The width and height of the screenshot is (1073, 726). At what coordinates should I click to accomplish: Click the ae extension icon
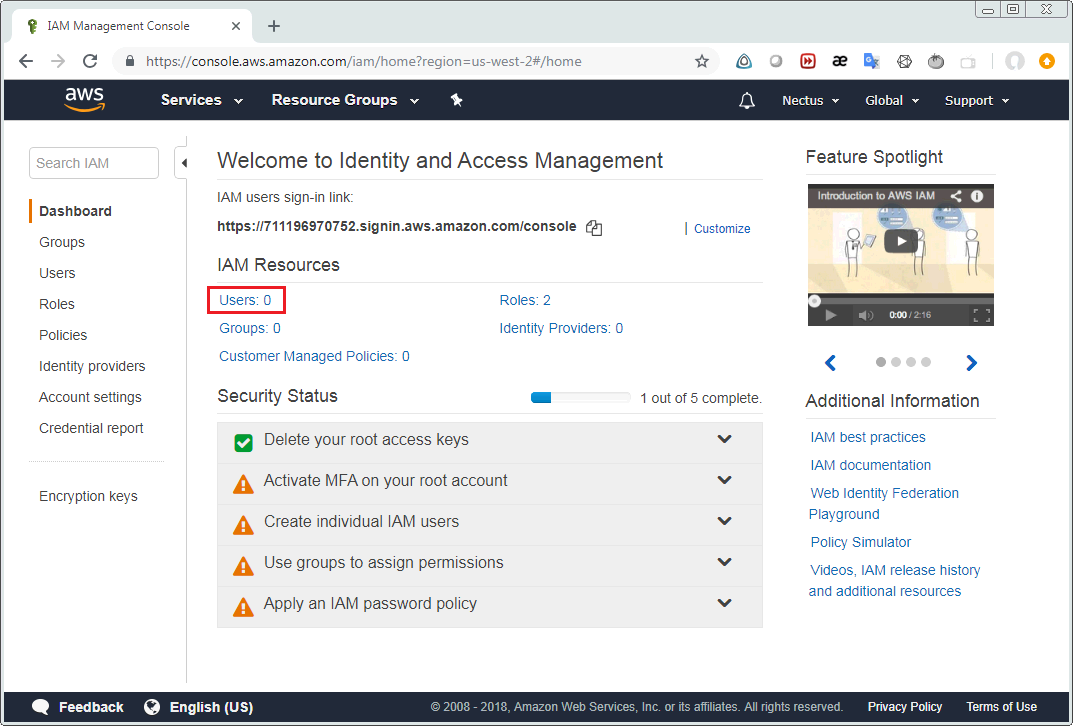tap(840, 61)
